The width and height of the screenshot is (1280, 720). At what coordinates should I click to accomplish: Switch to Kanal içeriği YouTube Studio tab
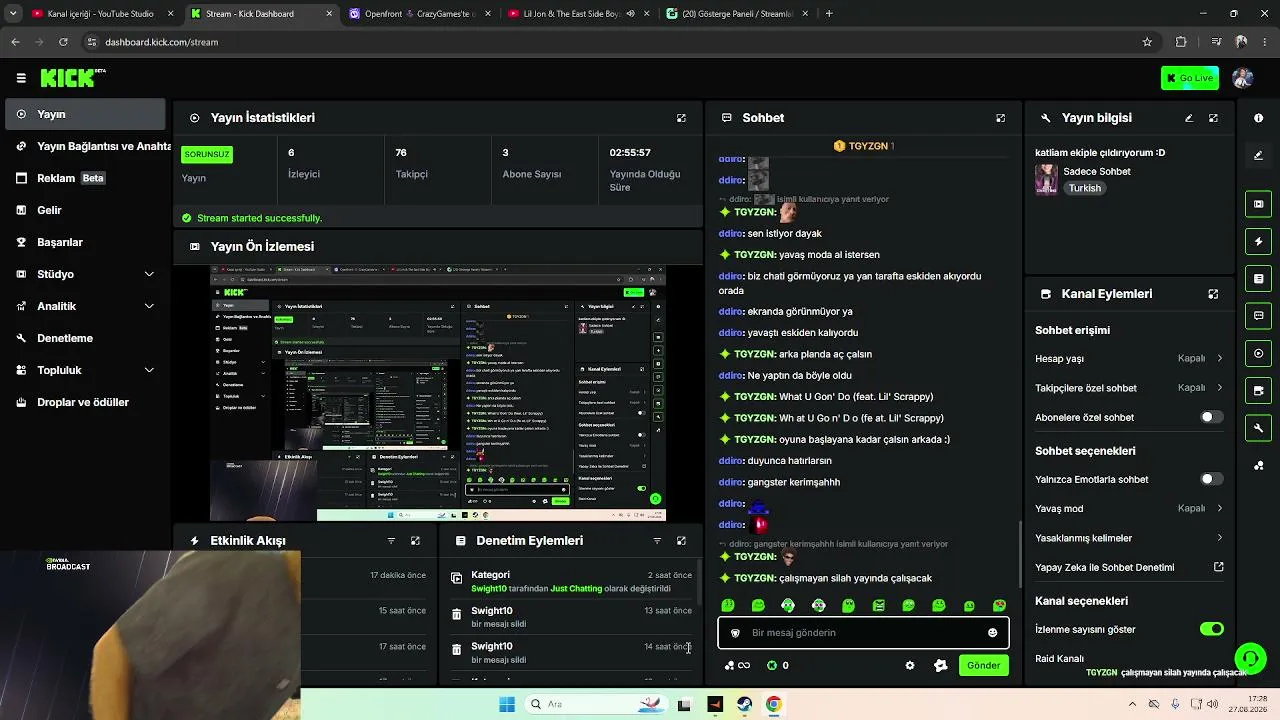point(103,14)
